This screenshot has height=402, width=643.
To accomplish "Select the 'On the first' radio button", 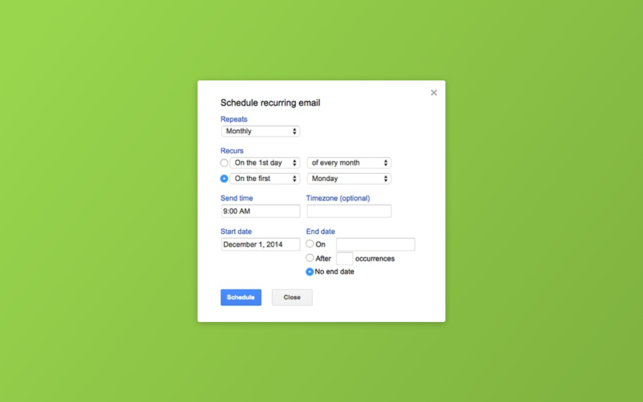I will (224, 179).
